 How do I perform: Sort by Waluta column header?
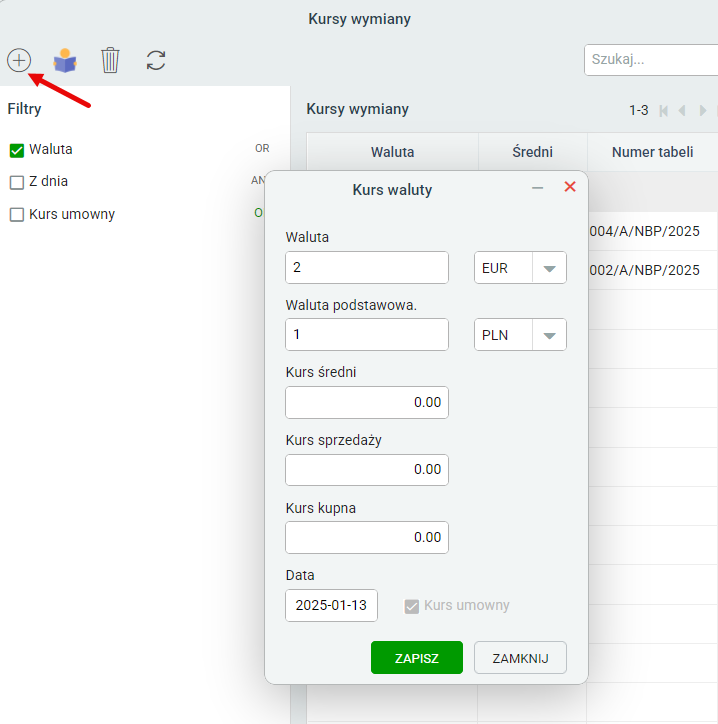click(392, 152)
